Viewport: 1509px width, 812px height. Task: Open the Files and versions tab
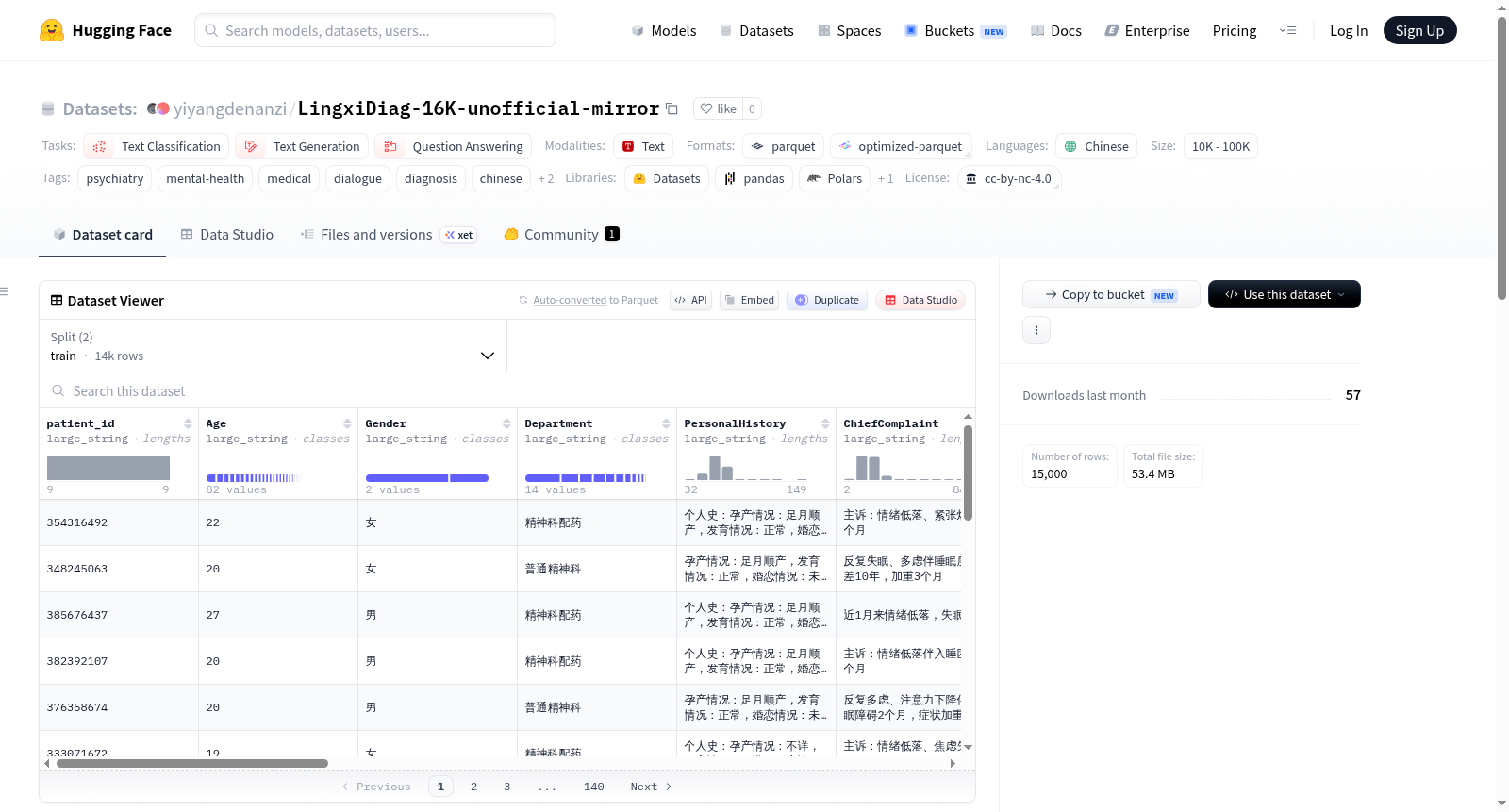point(389,235)
